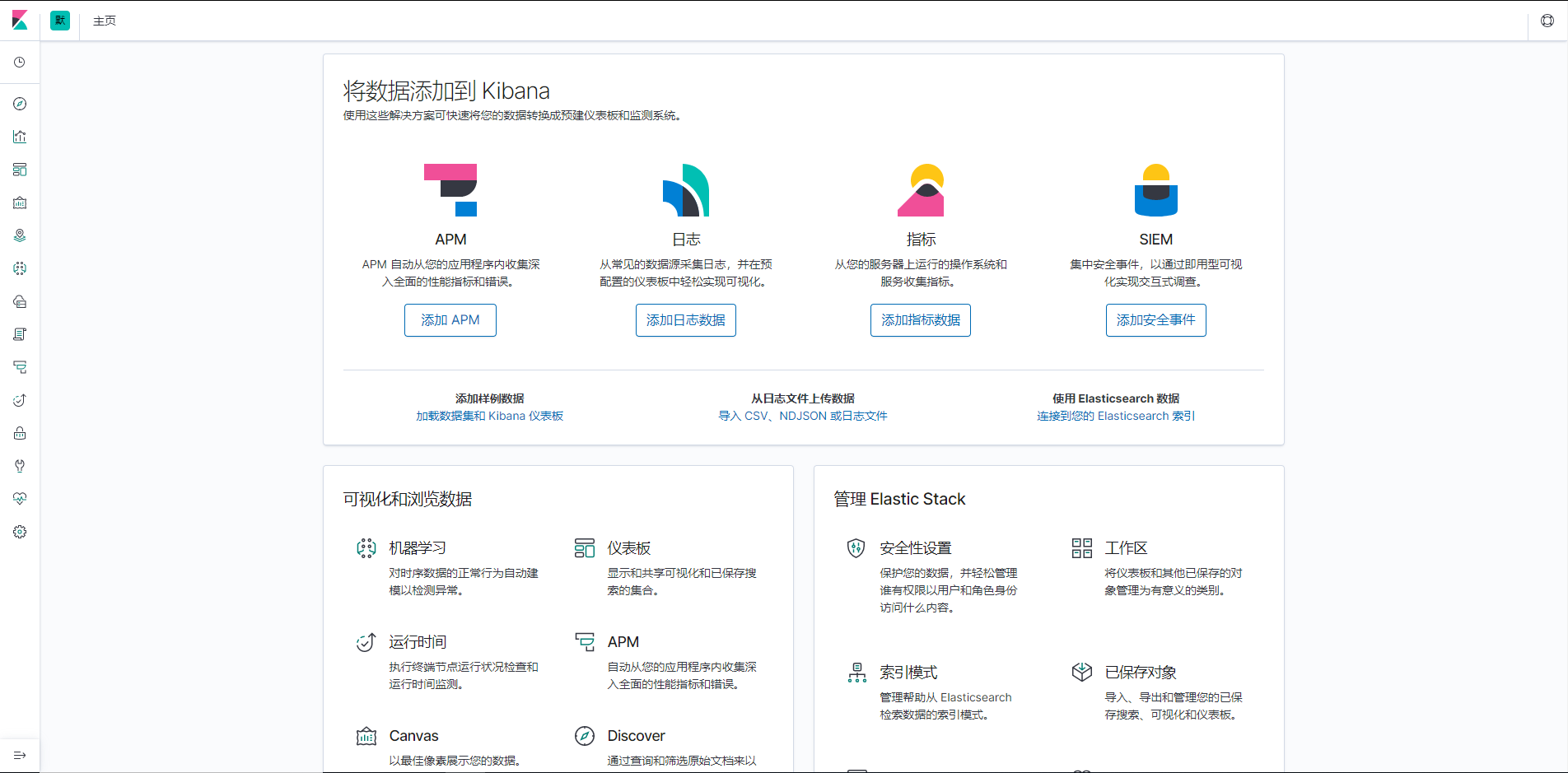Open APM entry under 可视化和浏览数据
This screenshot has width=1568, height=773.
click(x=623, y=642)
